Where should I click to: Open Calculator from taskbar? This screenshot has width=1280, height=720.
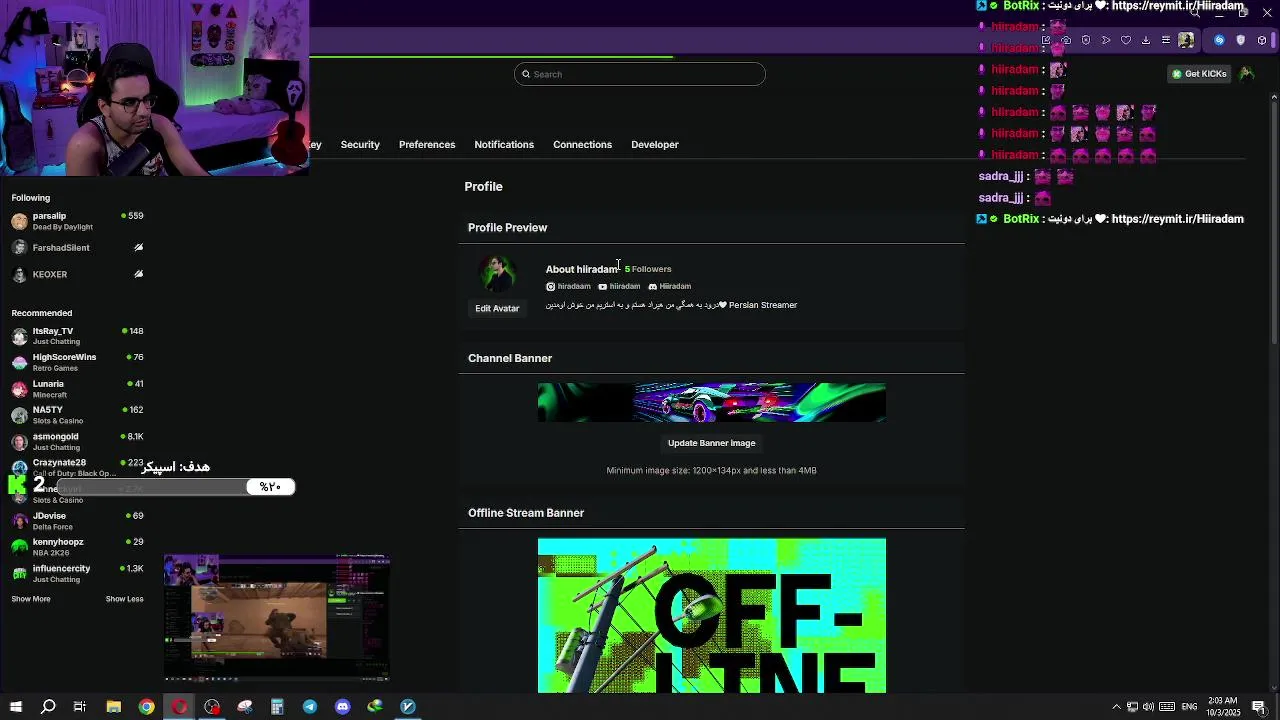(277, 707)
